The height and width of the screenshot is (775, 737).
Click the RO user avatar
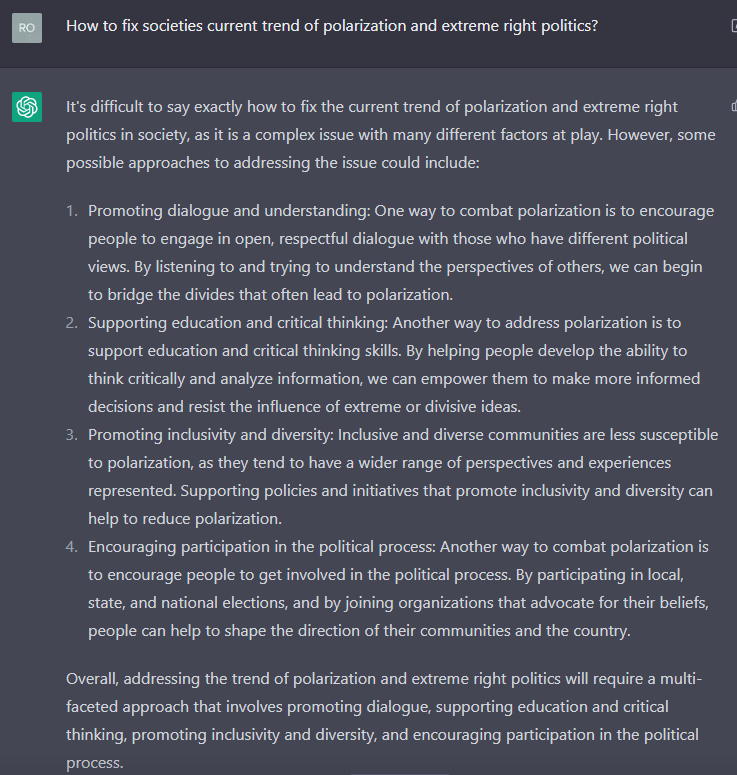click(x=27, y=28)
